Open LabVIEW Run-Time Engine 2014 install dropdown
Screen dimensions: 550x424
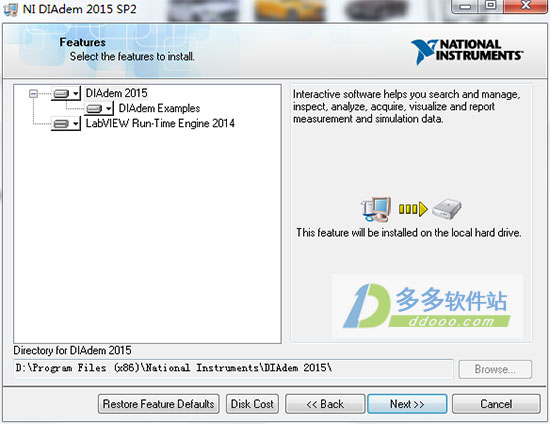[66, 123]
